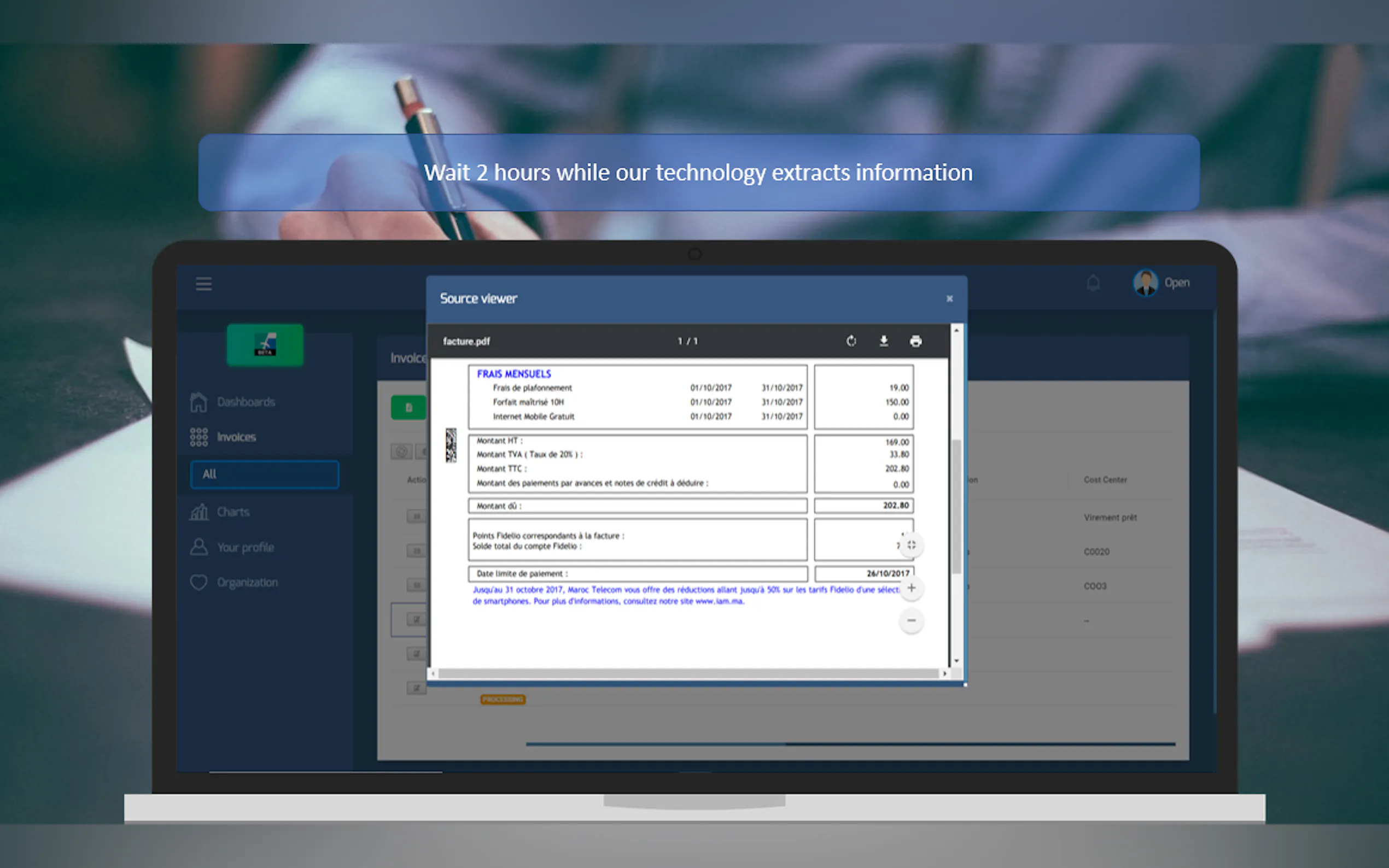Click the action icon in the C003 row
The width and height of the screenshot is (1389, 868).
pos(416,585)
